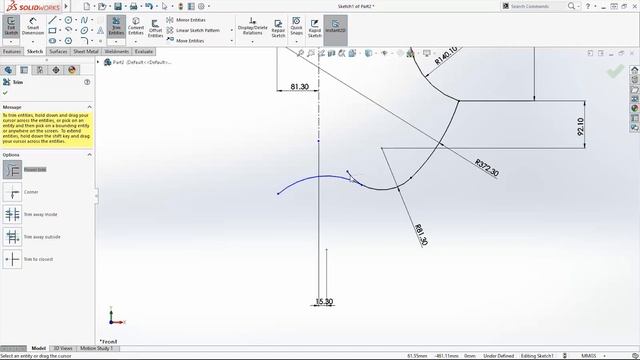Open Trim help question mark
Viewport: 640px width, 360px height.
(87, 82)
